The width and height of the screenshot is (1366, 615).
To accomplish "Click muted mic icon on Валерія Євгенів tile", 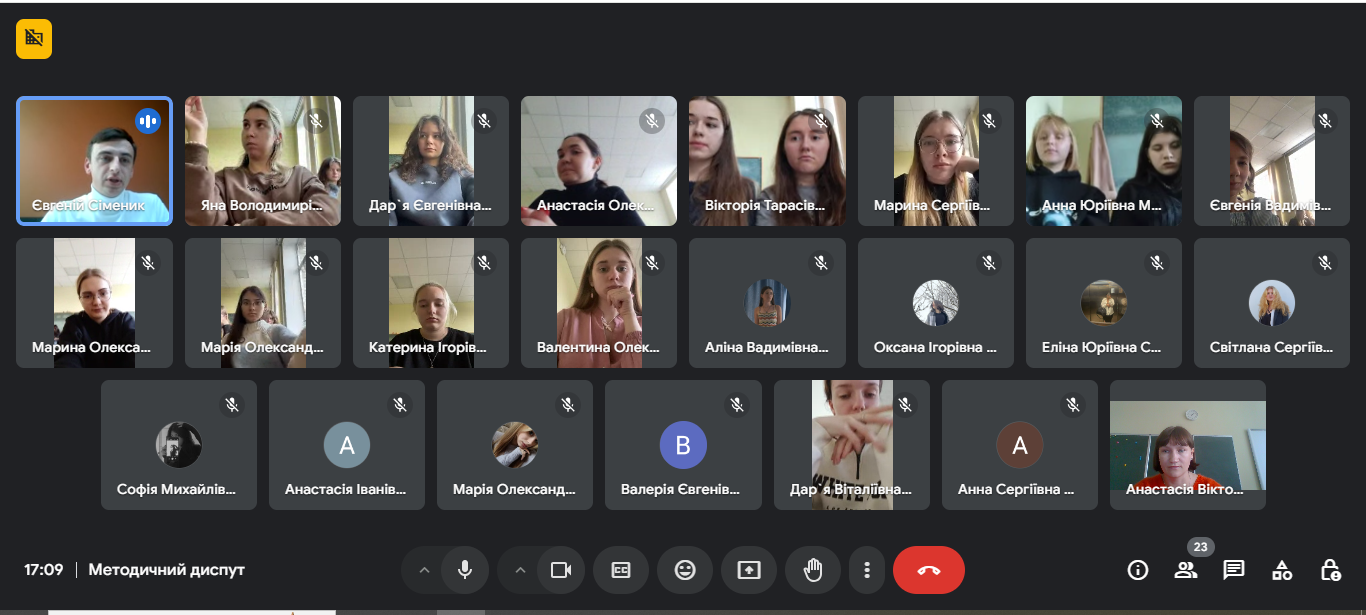I will [x=737, y=405].
